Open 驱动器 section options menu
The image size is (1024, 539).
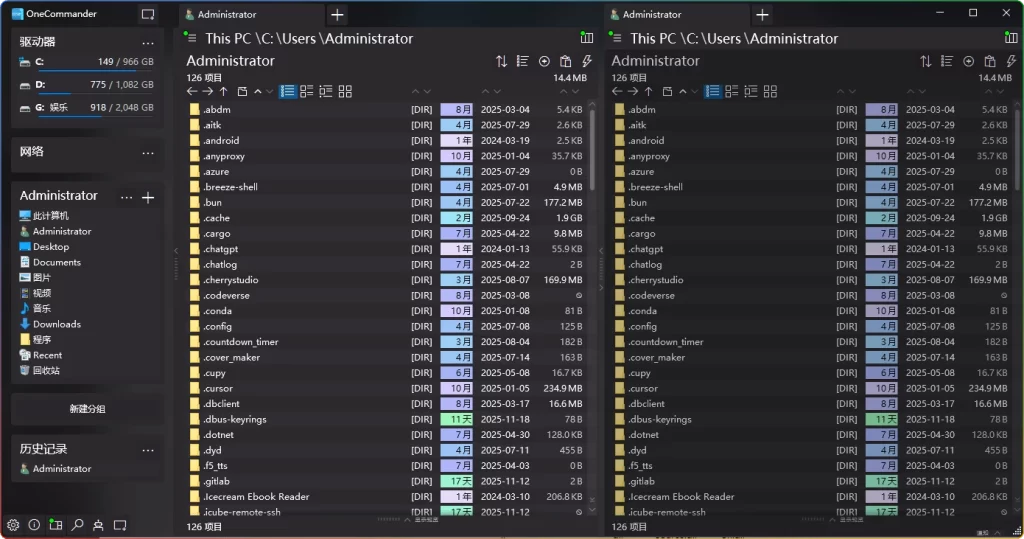[148, 43]
